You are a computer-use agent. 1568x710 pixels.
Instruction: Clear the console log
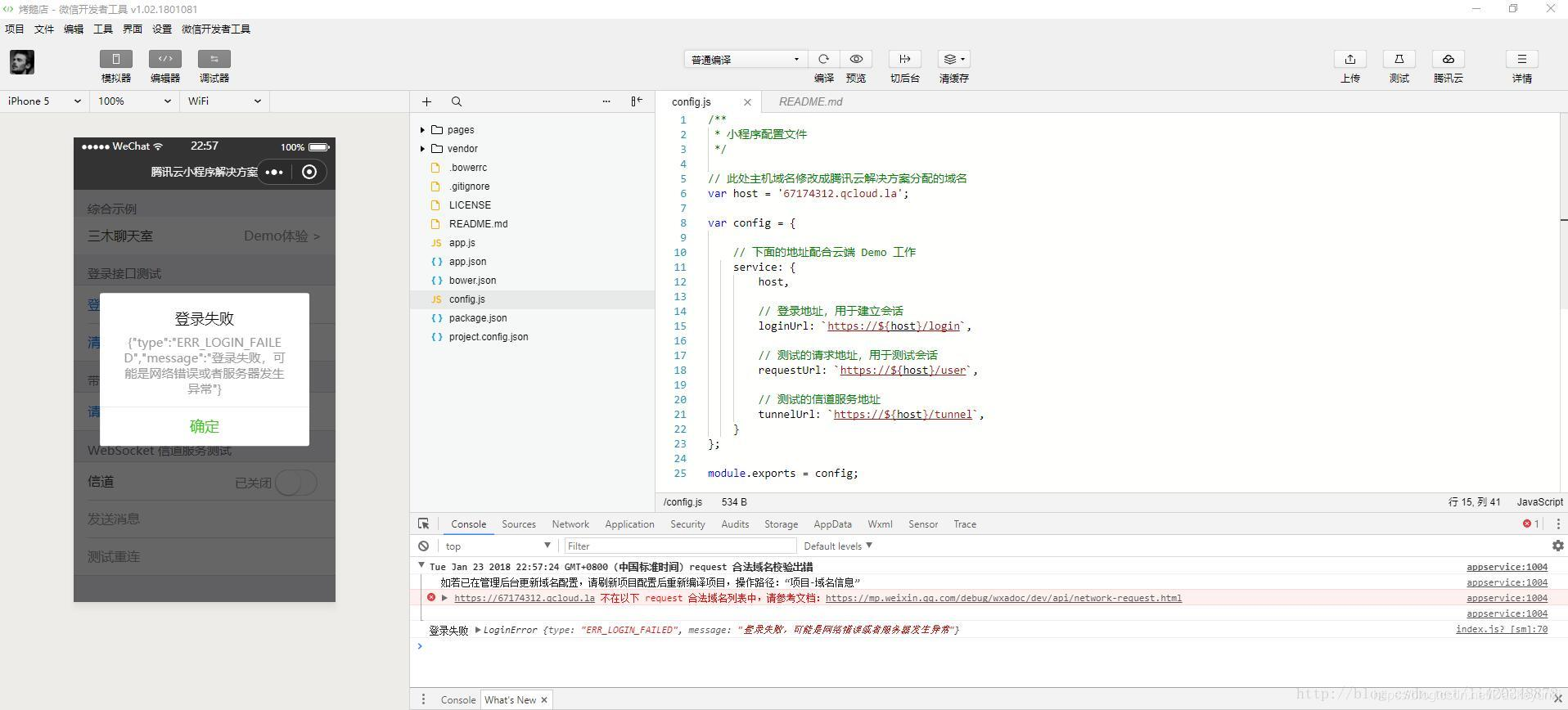(x=423, y=546)
